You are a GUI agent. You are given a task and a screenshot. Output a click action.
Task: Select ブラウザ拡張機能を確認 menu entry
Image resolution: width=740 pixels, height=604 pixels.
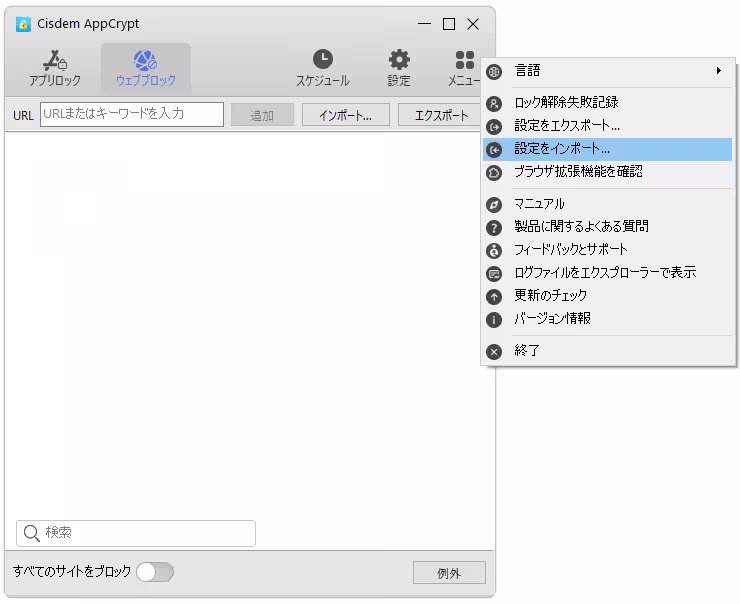pyautogui.click(x=608, y=172)
